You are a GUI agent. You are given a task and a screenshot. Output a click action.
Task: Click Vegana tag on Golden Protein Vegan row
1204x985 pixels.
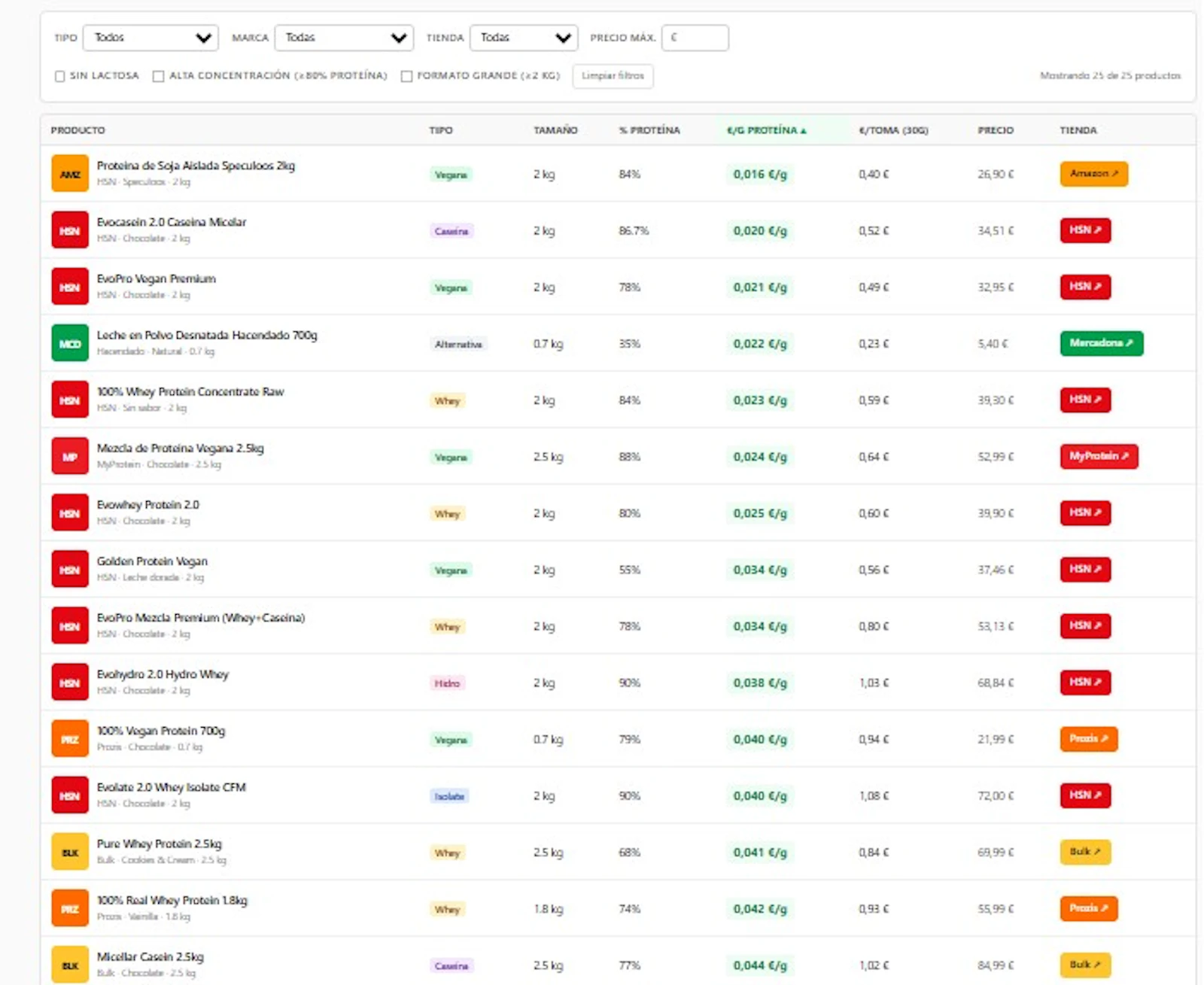tap(451, 570)
